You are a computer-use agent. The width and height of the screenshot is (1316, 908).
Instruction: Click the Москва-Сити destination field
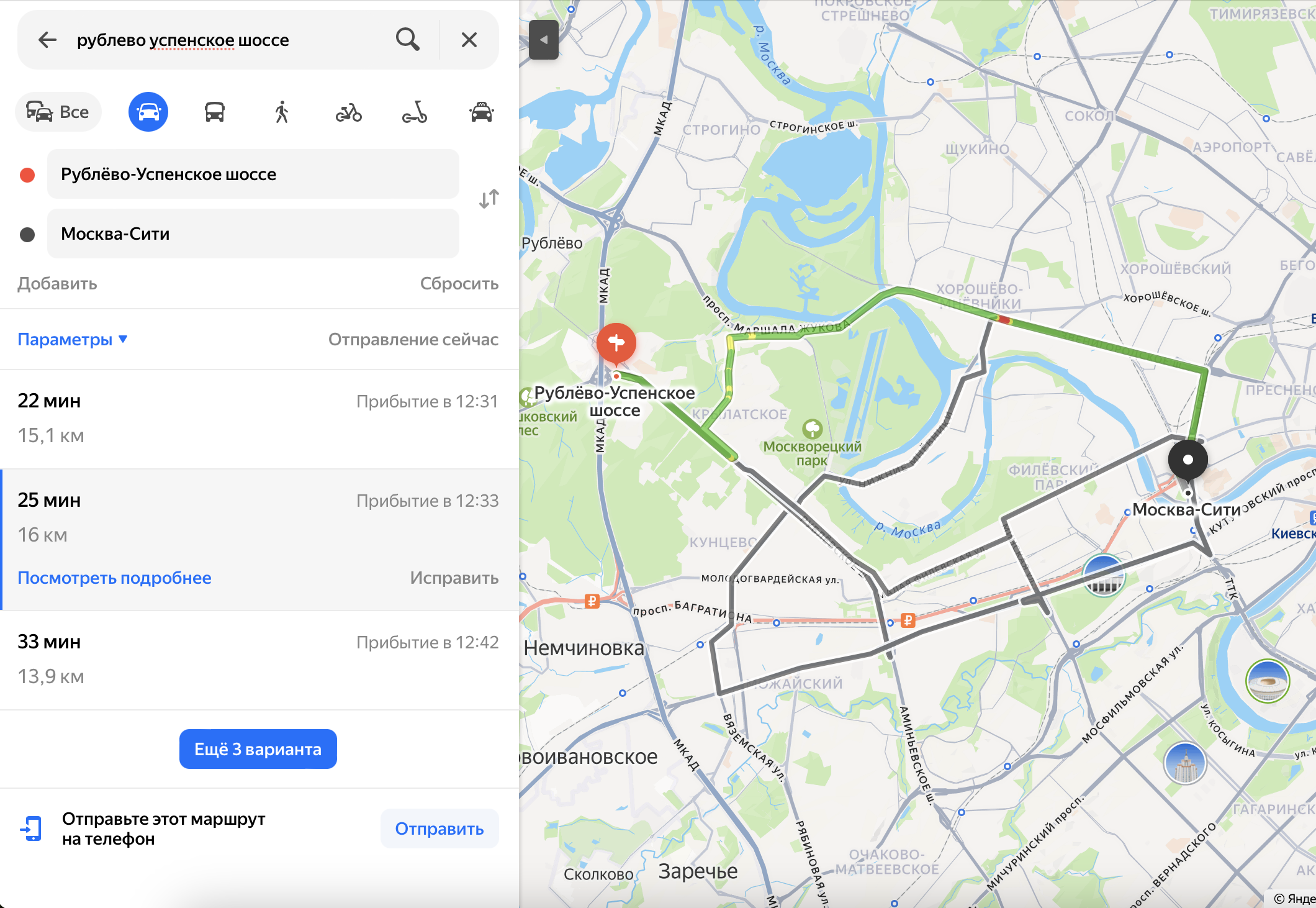click(253, 234)
